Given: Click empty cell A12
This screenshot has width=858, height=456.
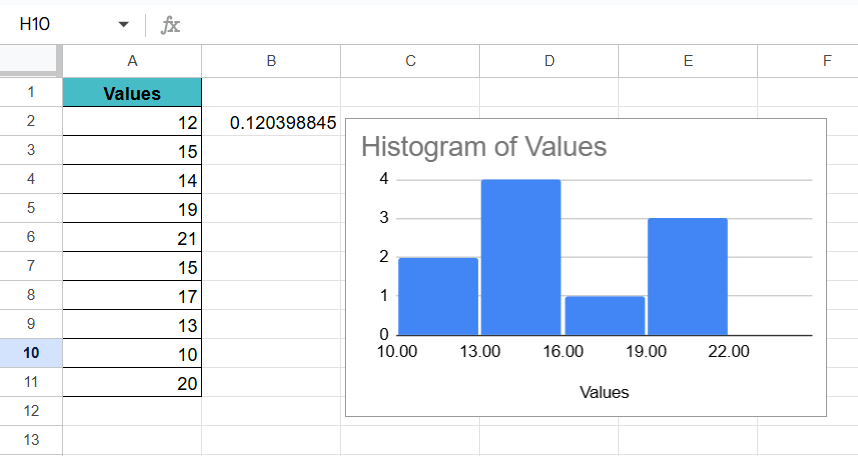Looking at the screenshot, I should pos(132,411).
